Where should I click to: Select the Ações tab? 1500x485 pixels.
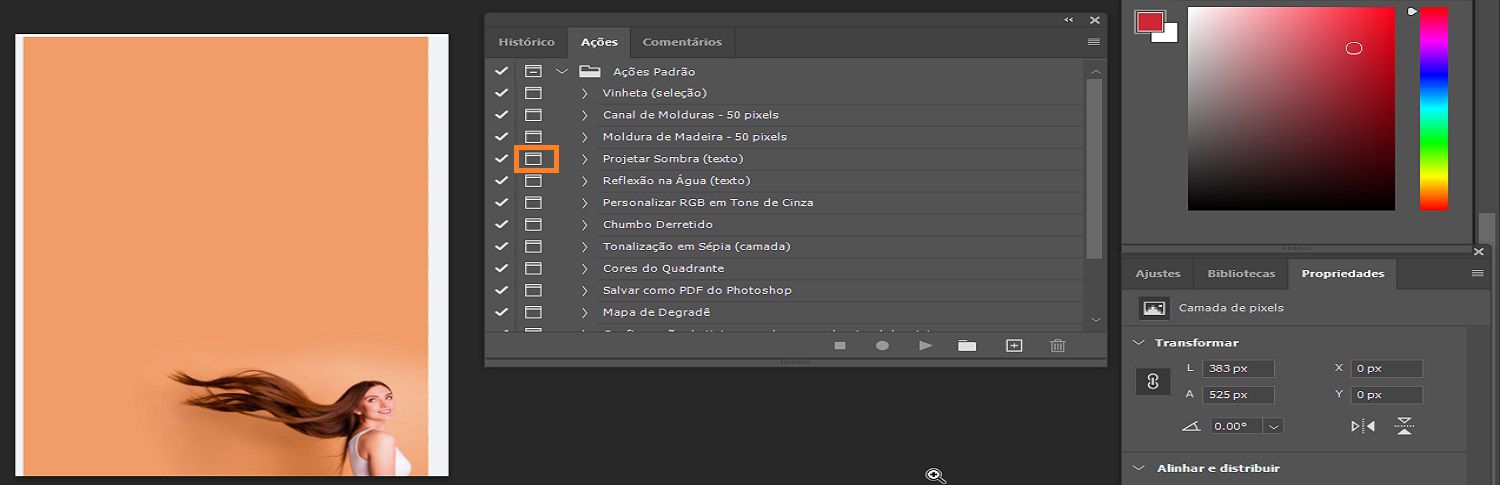[x=599, y=42]
